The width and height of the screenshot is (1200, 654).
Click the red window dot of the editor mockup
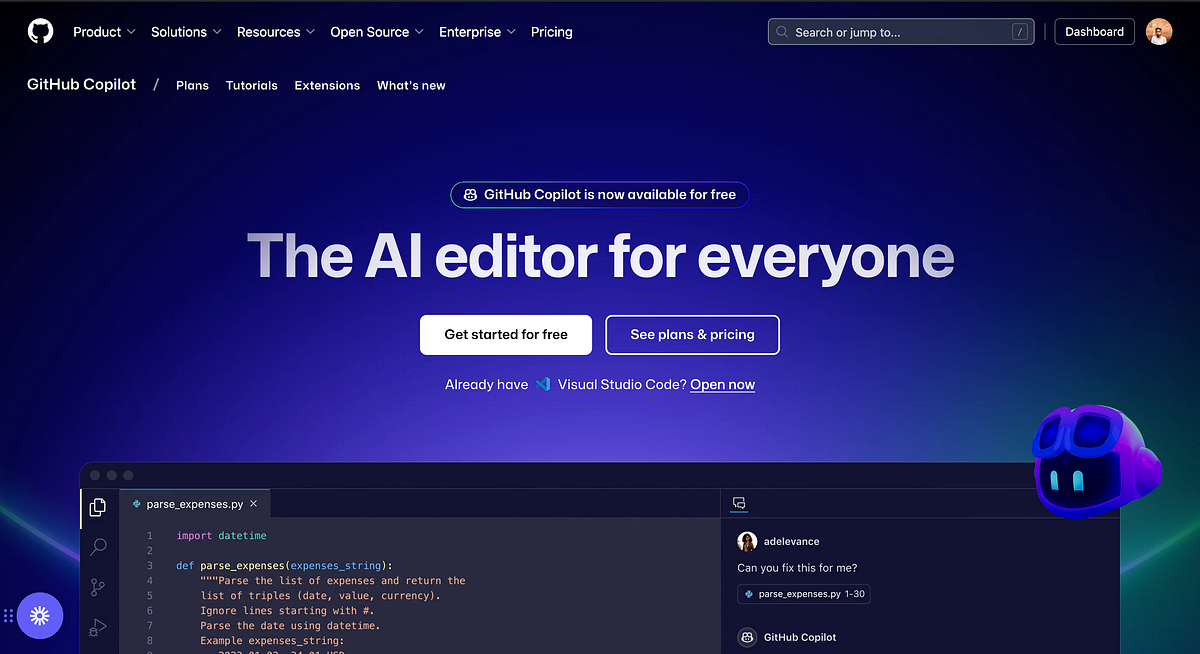click(x=97, y=475)
